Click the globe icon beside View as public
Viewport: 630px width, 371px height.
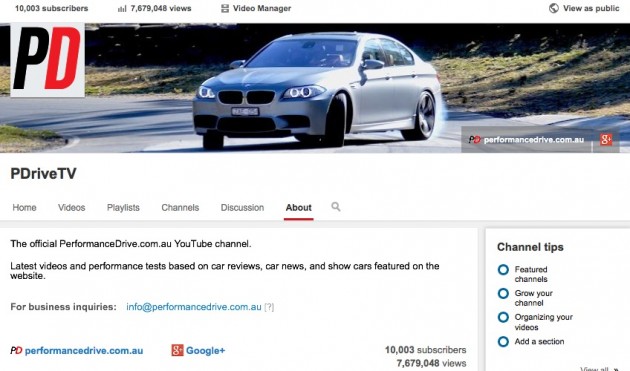click(554, 8)
